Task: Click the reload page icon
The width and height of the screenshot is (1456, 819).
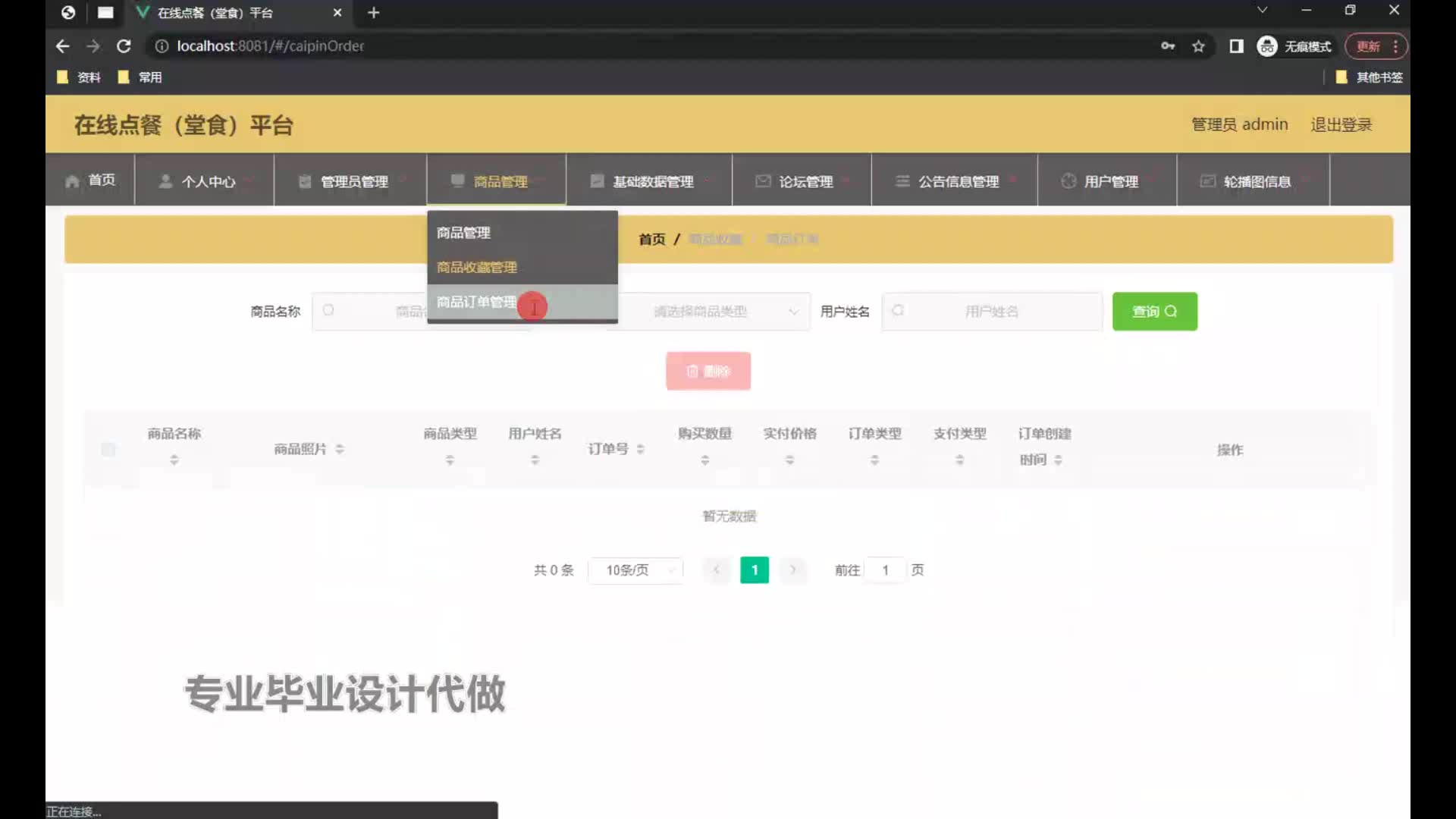Action: tap(124, 46)
